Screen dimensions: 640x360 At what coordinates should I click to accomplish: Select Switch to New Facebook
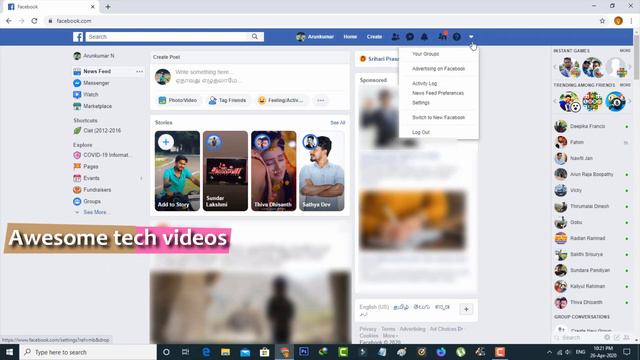[438, 118]
